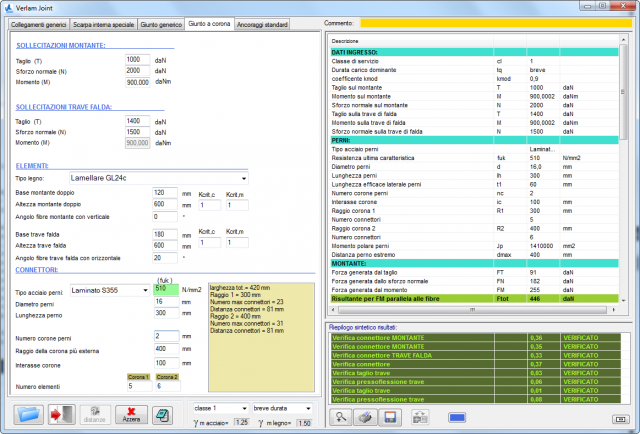Click the exit door icon button
Screen dimensions: 640x434
click(62, 414)
